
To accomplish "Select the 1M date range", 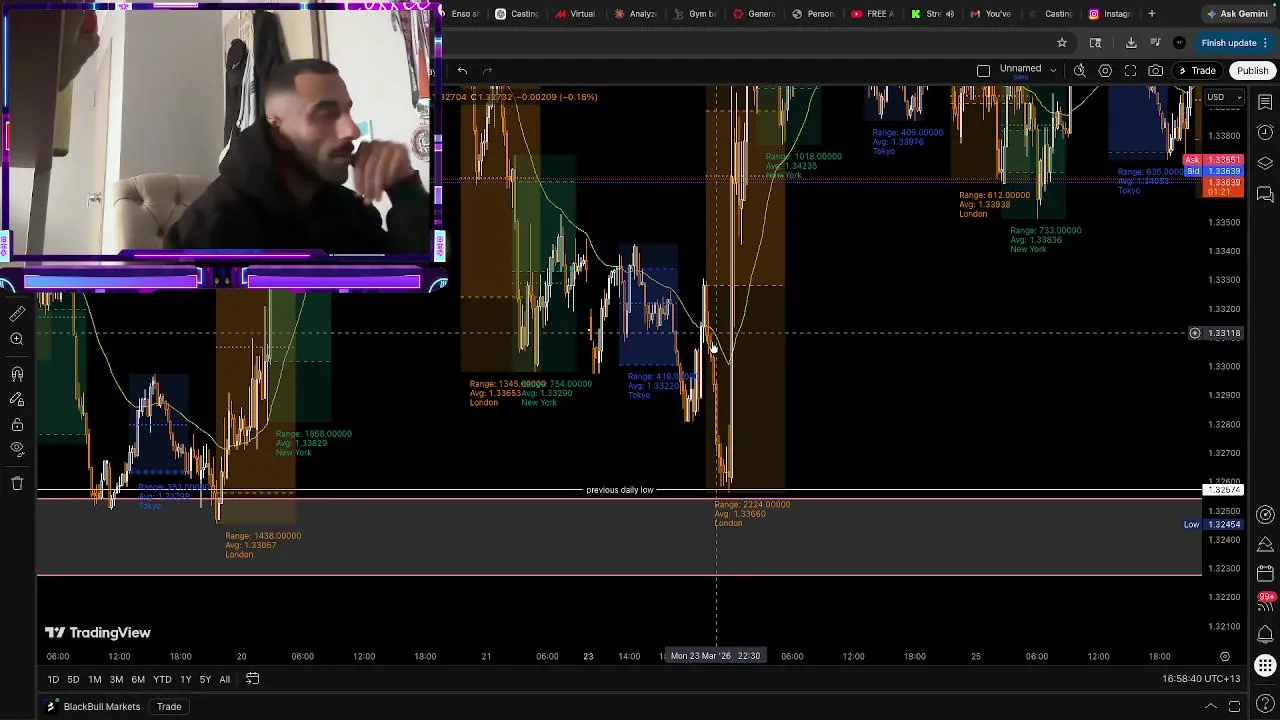I will coord(94,680).
